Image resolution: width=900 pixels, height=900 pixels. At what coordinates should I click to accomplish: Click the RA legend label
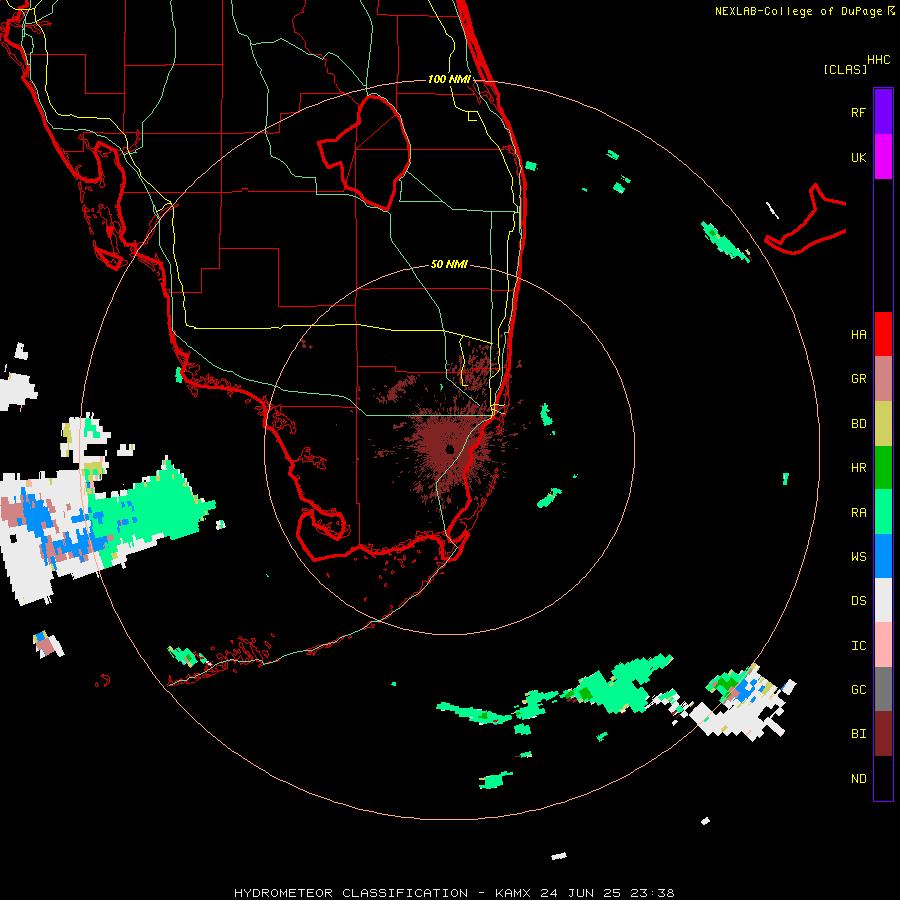point(858,513)
